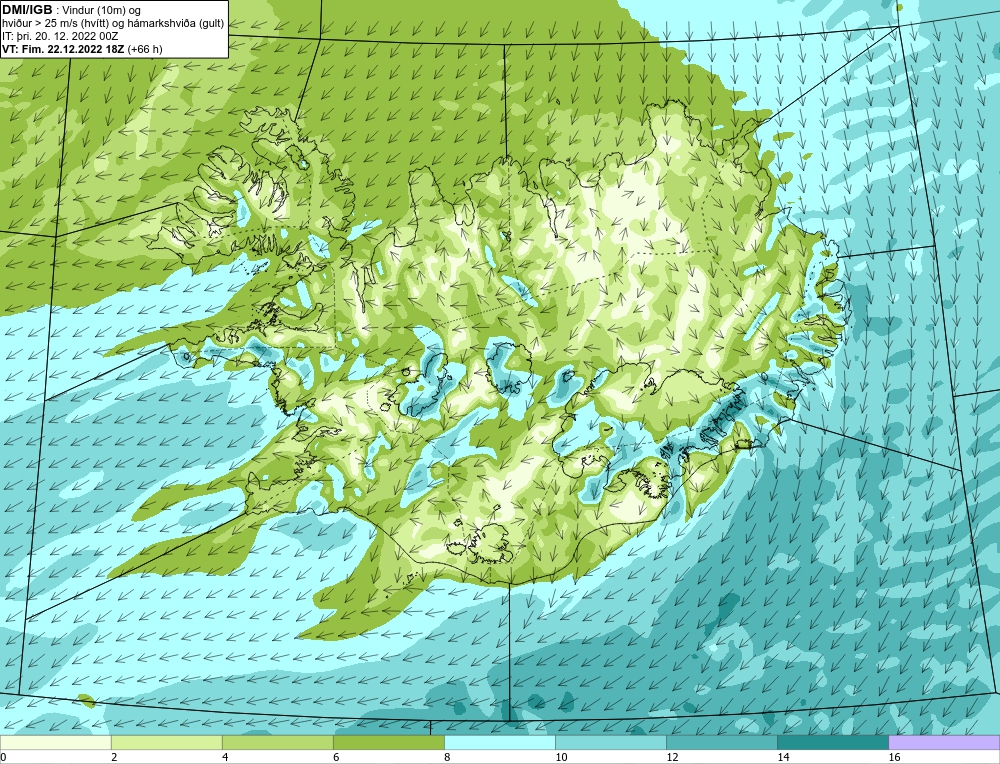Click the legend scale number '12'
Viewport: 1000px width, 764px height.
pos(672,757)
